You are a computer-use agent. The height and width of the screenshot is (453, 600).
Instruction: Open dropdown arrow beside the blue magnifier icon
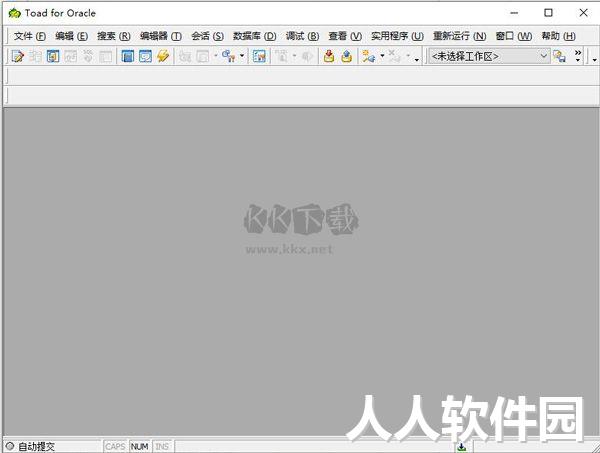pos(242,56)
